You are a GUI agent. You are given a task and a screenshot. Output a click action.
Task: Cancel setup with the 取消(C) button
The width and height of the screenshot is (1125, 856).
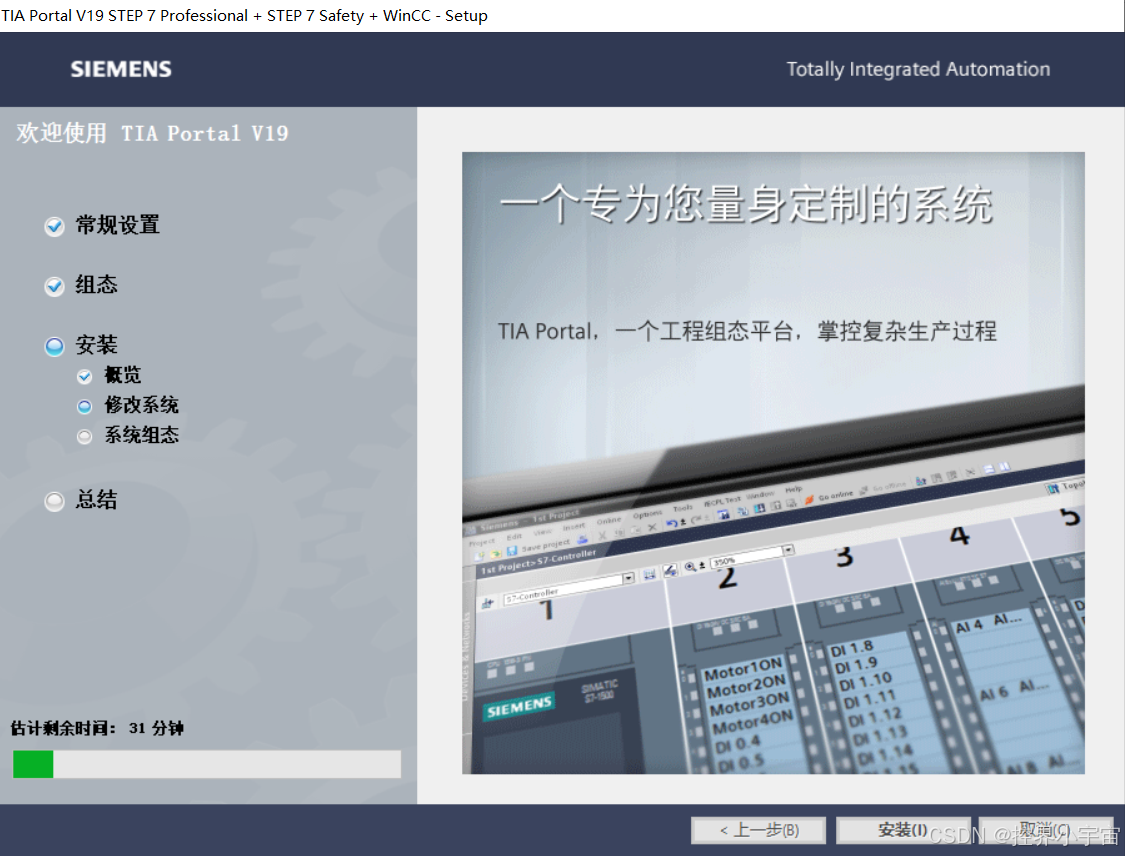pos(1046,830)
